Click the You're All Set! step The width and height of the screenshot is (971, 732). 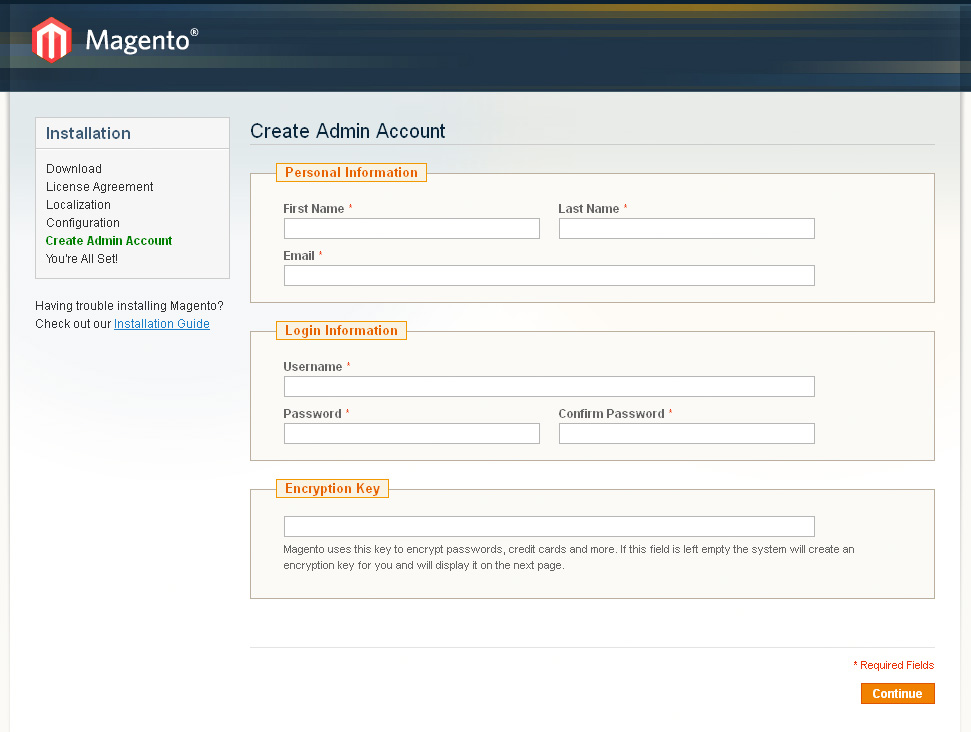pyautogui.click(x=82, y=258)
